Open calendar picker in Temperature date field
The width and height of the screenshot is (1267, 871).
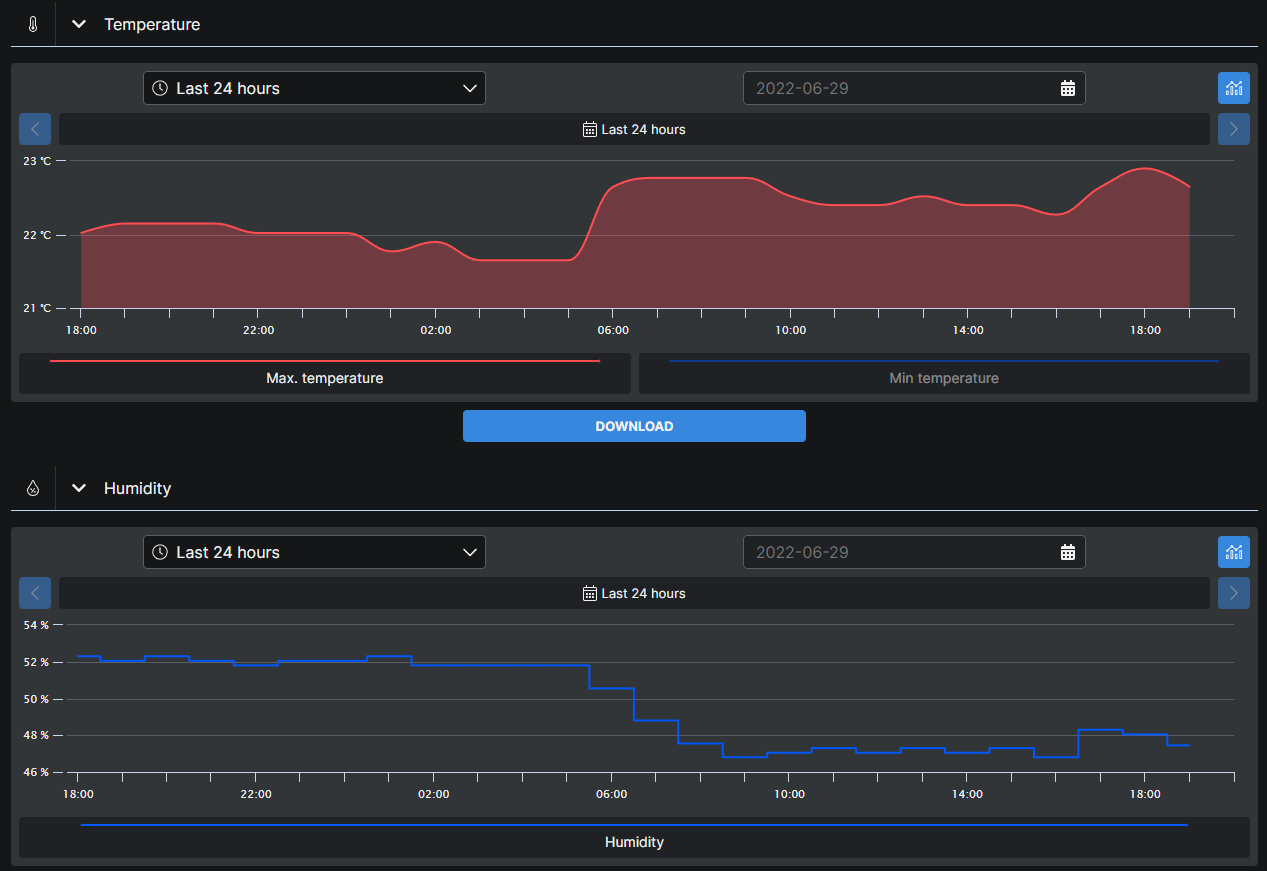1067,88
